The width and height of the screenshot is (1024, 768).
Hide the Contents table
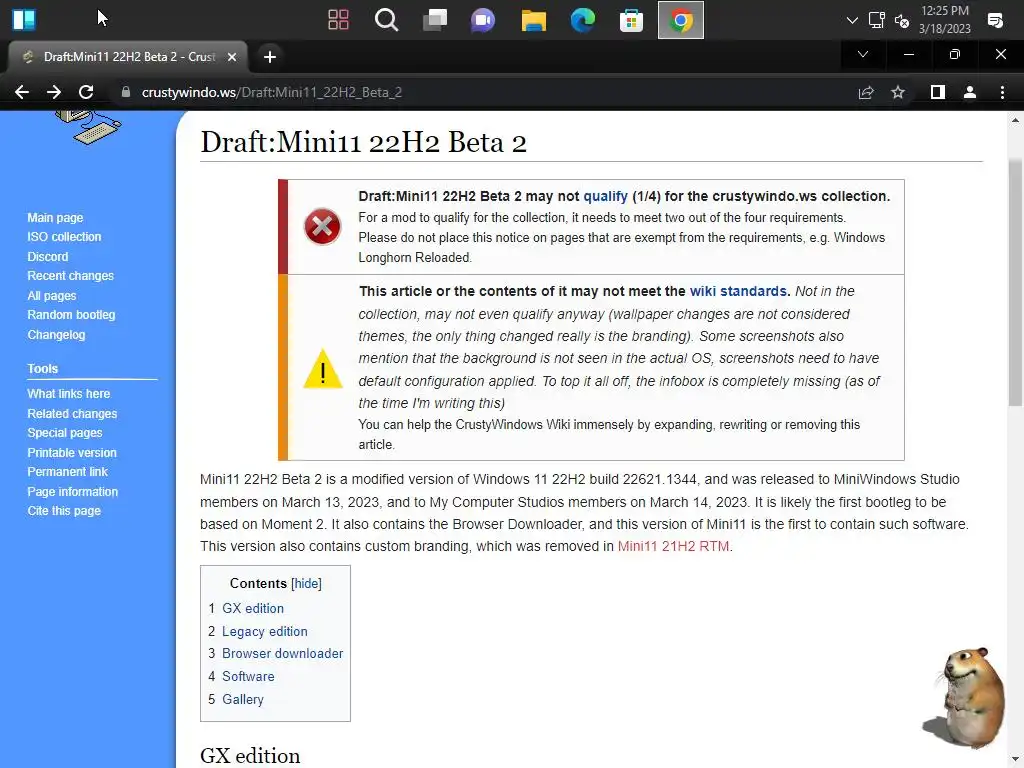click(x=306, y=583)
